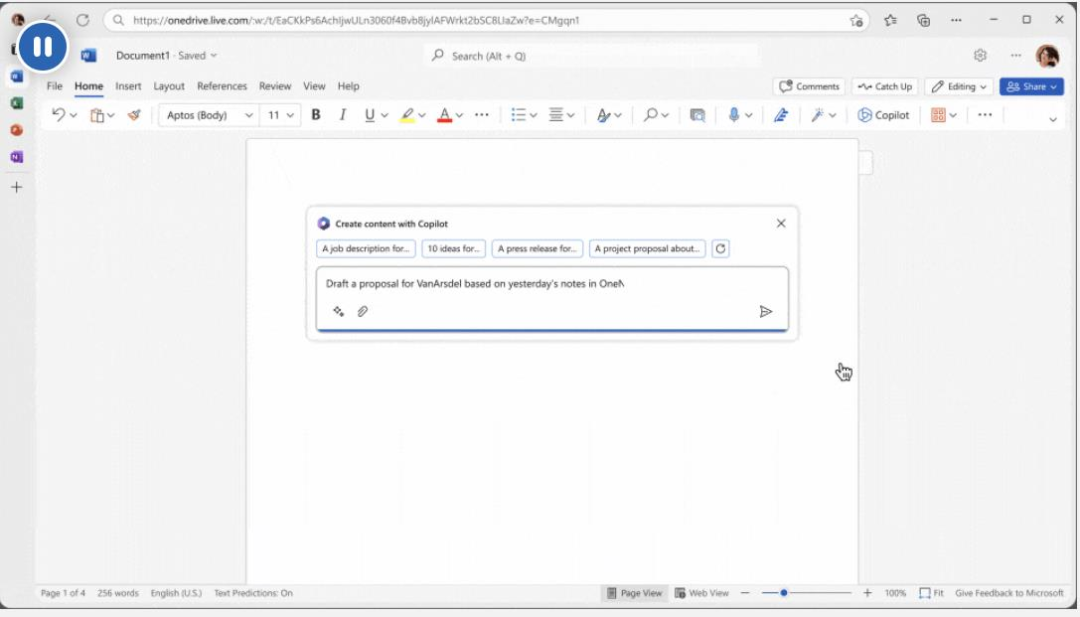Click the Undo arrow in the ribbon
Viewport: 1080px width, 617px height.
point(58,115)
